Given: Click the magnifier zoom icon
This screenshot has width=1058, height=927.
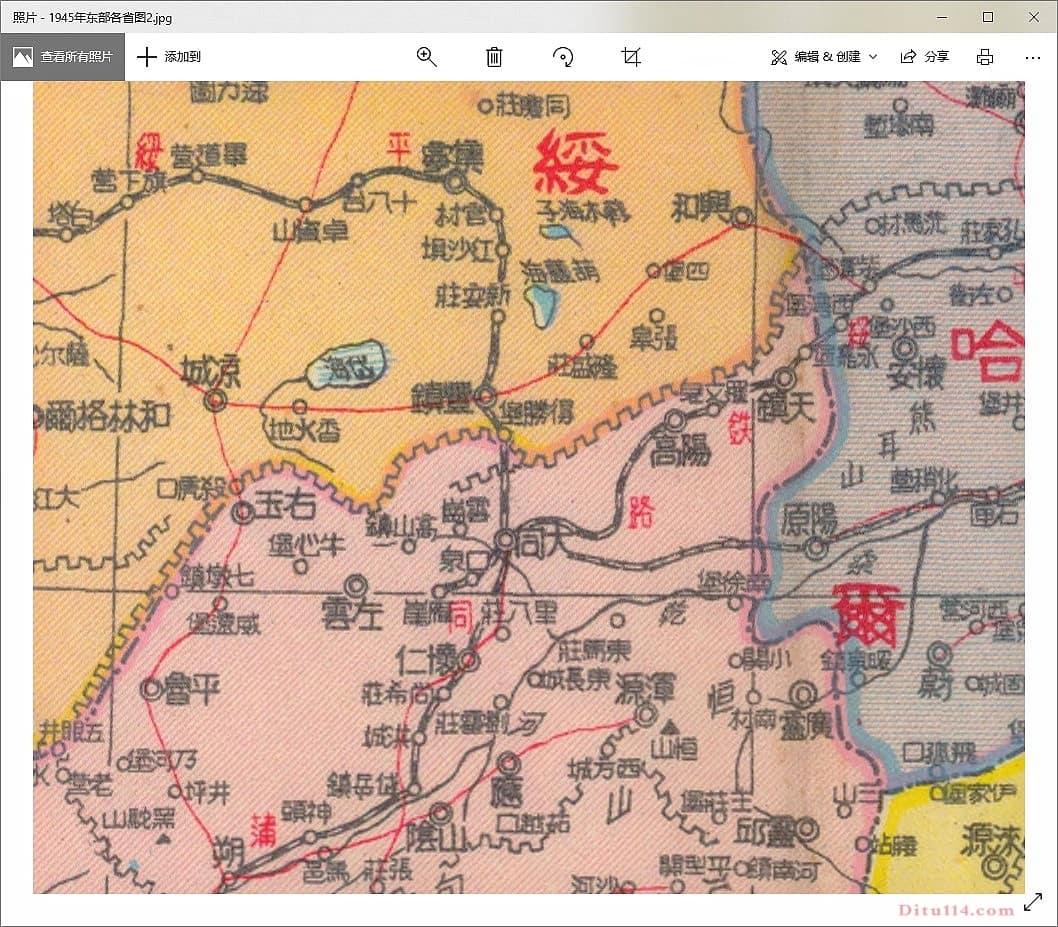Looking at the screenshot, I should click(x=427, y=57).
